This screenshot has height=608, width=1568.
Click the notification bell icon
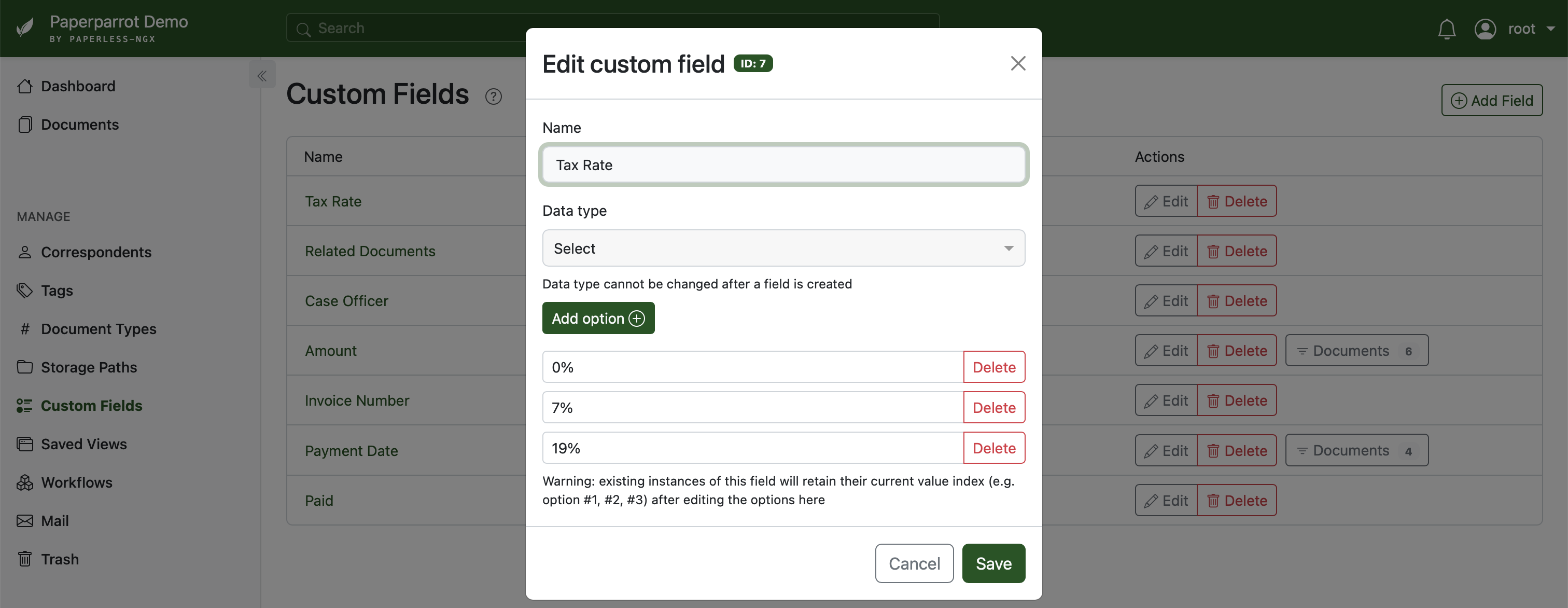point(1447,29)
